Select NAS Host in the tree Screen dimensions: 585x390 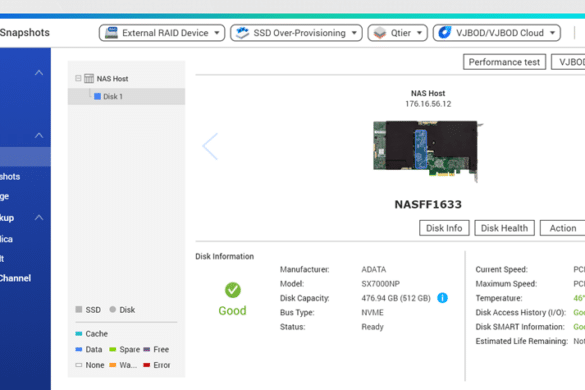112,79
